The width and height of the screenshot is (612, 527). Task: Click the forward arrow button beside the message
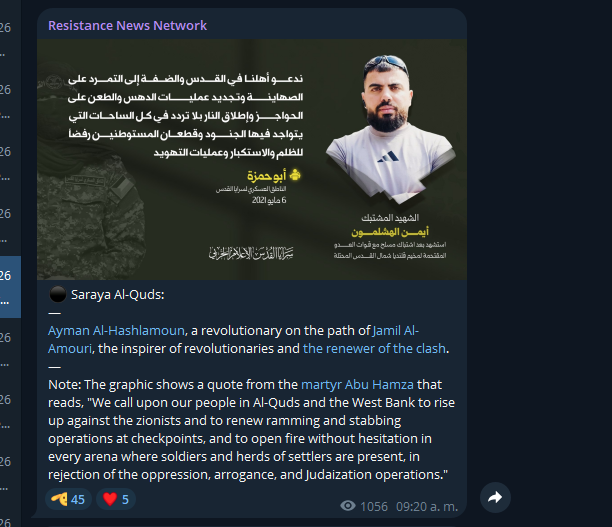(495, 497)
